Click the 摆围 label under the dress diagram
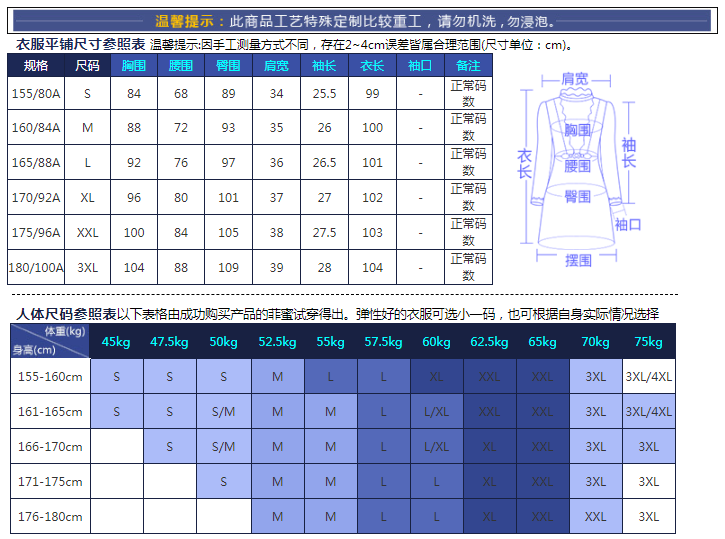This screenshot has height=539, width=725. click(x=578, y=260)
